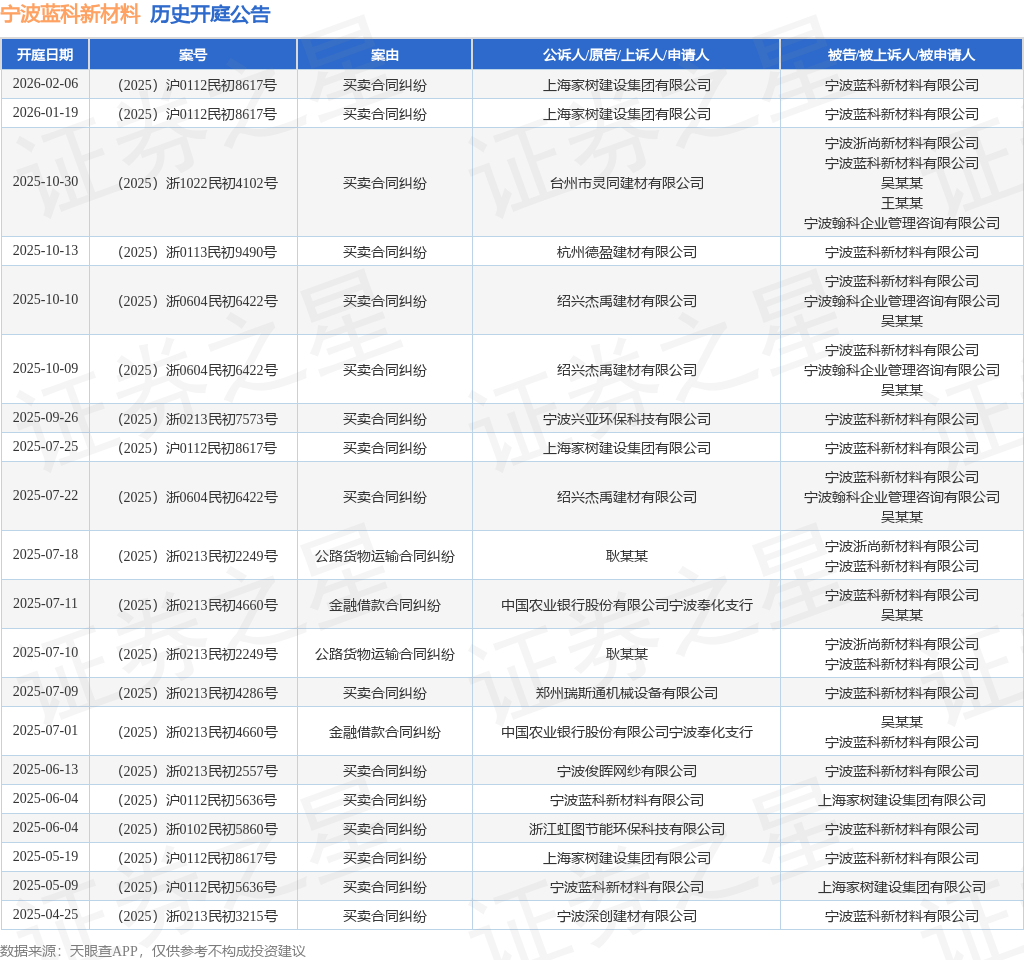The image size is (1024, 960).
Task: Click 买卖合同纠纷 in 2026-02-06 row
Action: point(385,86)
